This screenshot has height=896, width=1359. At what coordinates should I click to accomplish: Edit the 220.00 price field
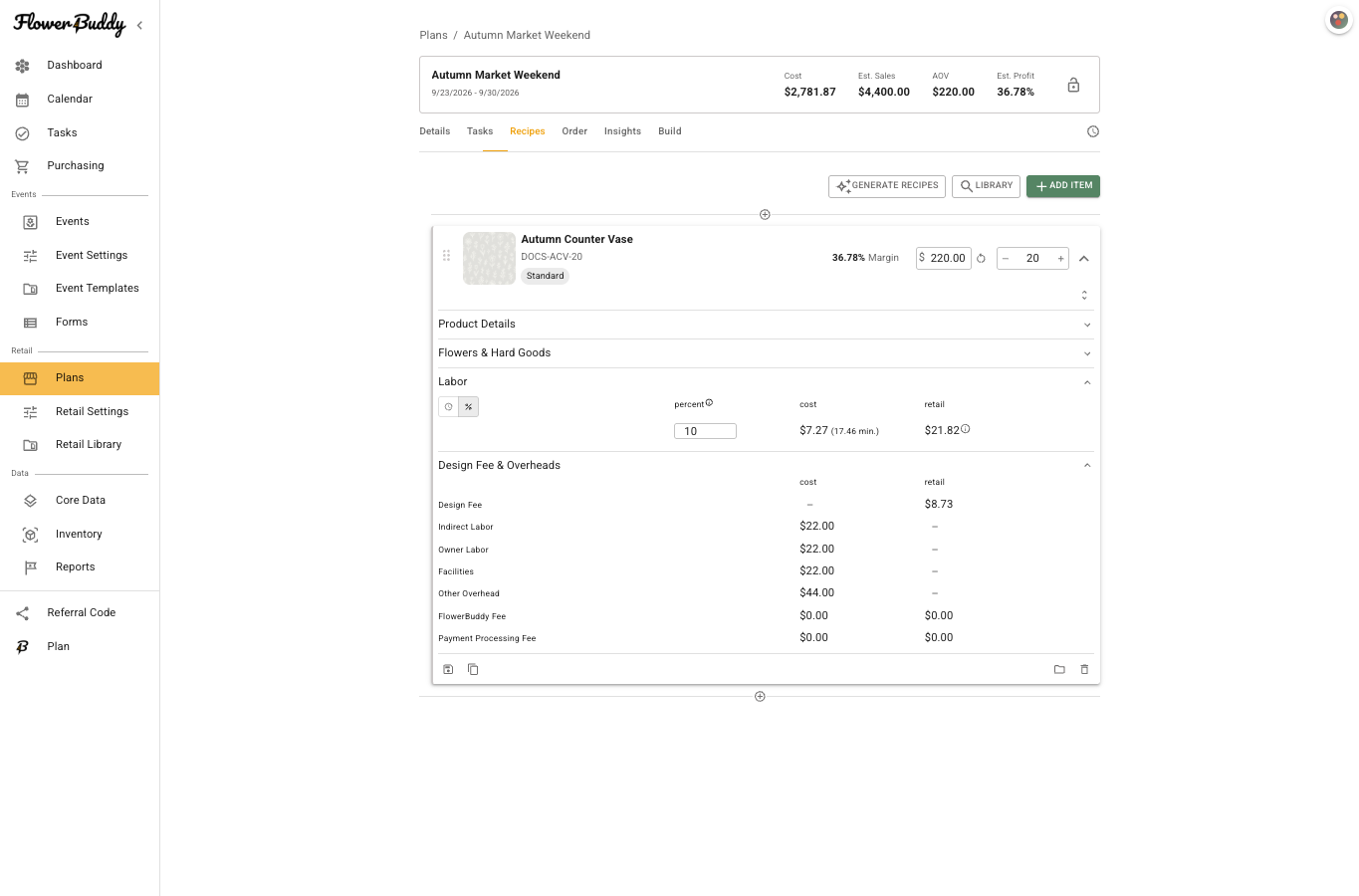(x=944, y=259)
